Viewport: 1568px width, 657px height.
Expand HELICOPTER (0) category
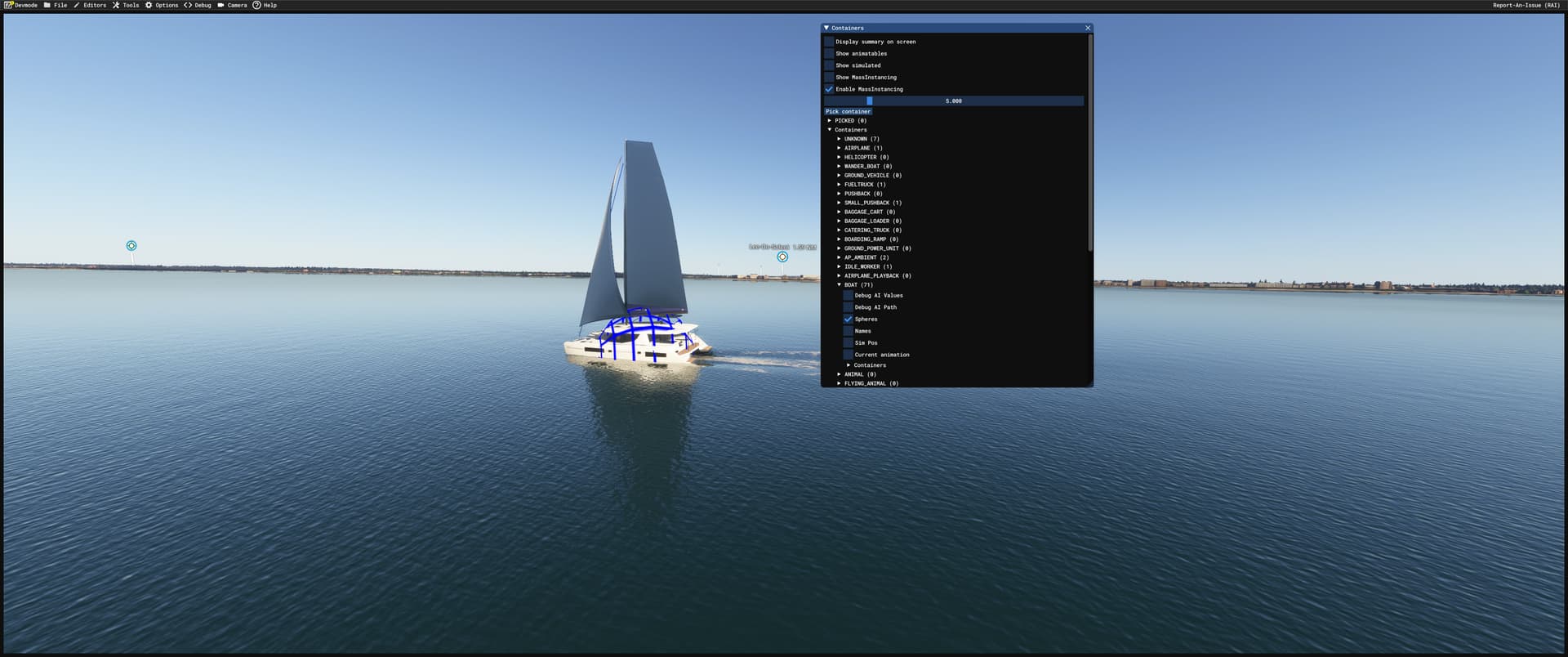point(839,157)
